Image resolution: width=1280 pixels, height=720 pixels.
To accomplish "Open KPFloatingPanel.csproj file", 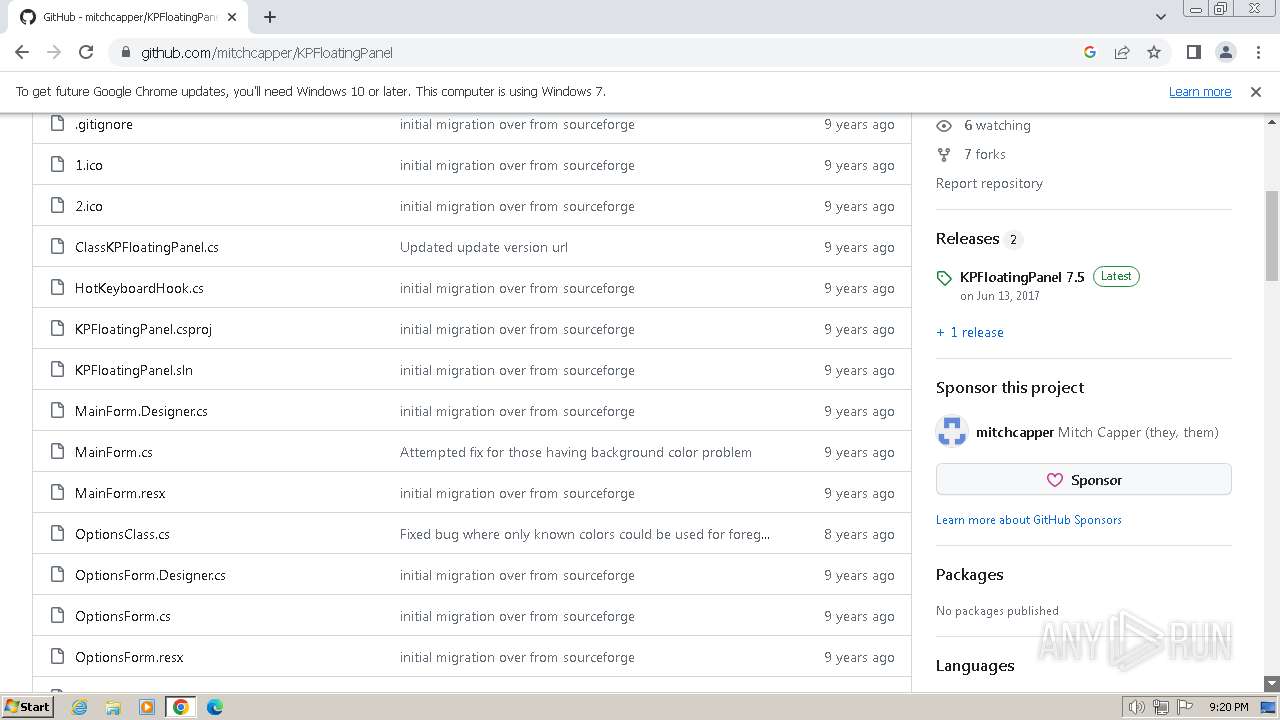I will pos(143,329).
